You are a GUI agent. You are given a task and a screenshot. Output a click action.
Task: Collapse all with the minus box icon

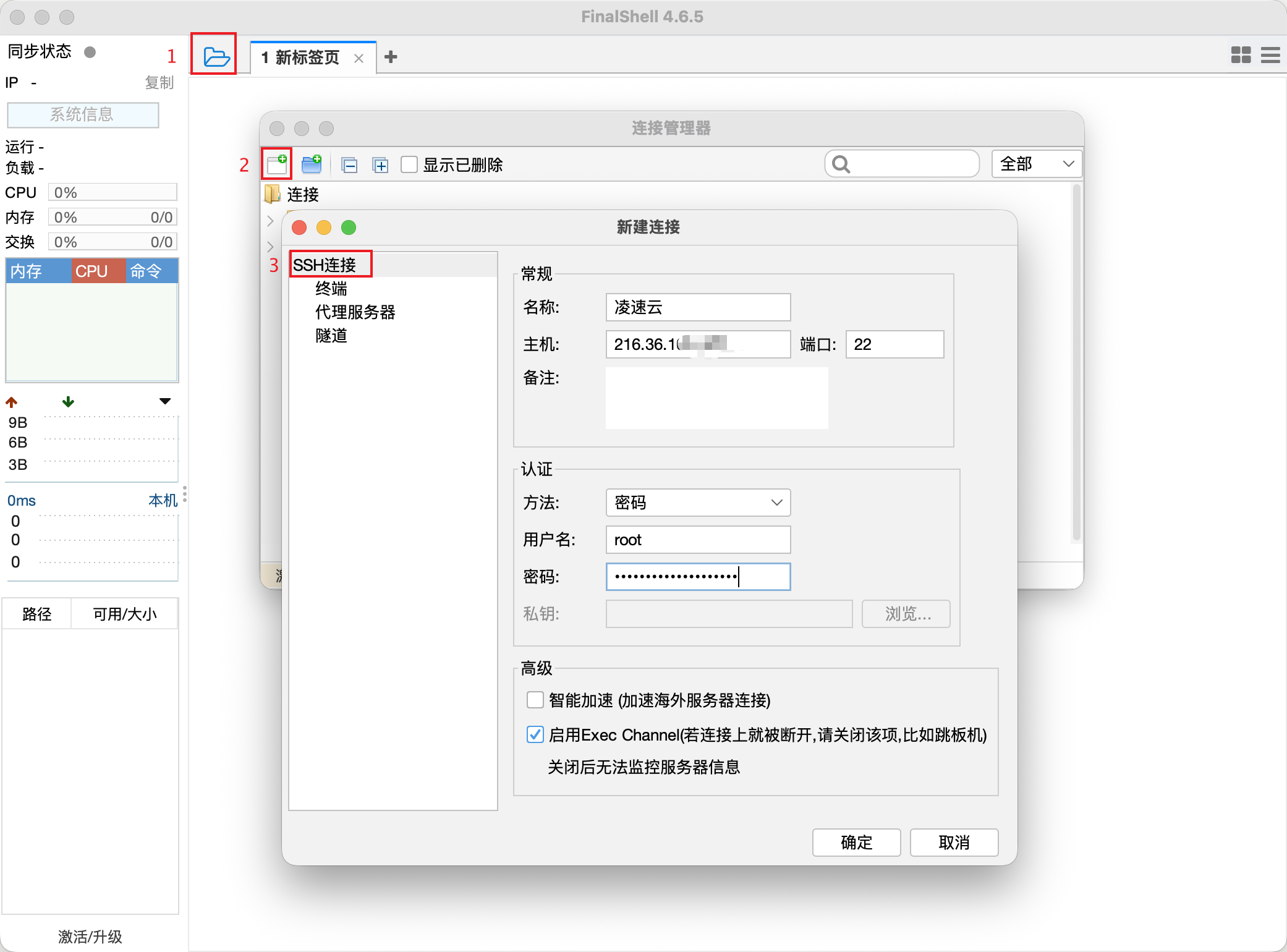[349, 165]
